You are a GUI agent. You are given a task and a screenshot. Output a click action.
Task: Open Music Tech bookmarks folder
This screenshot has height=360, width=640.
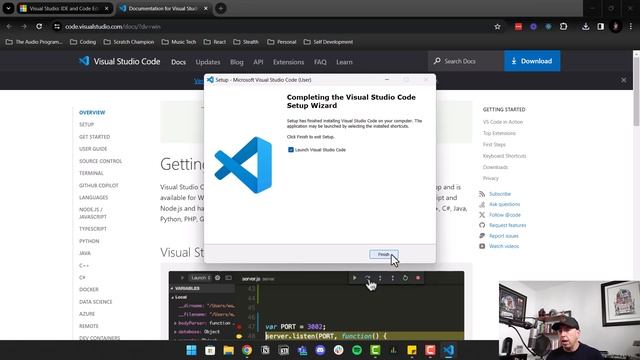[179, 42]
